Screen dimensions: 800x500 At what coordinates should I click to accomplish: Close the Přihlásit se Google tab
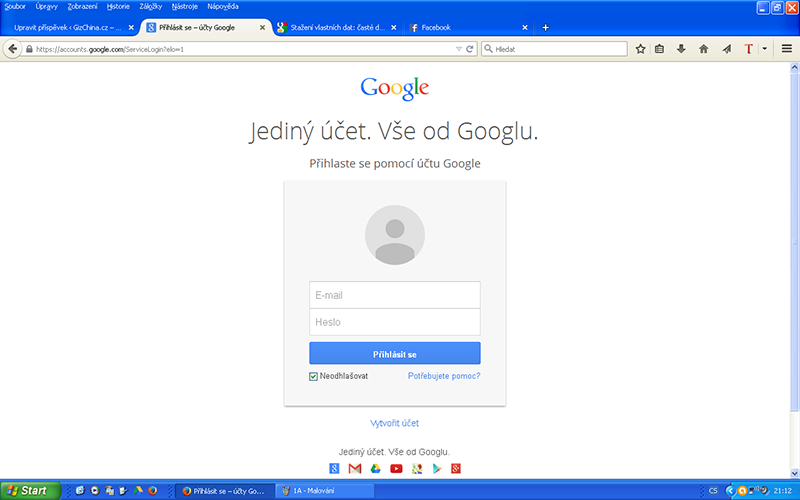click(262, 28)
